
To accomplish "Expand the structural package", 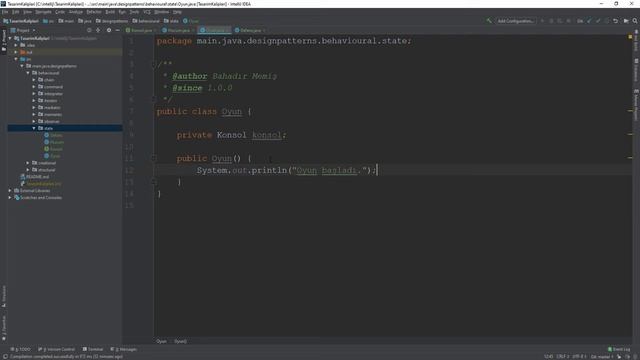I will tap(28, 170).
